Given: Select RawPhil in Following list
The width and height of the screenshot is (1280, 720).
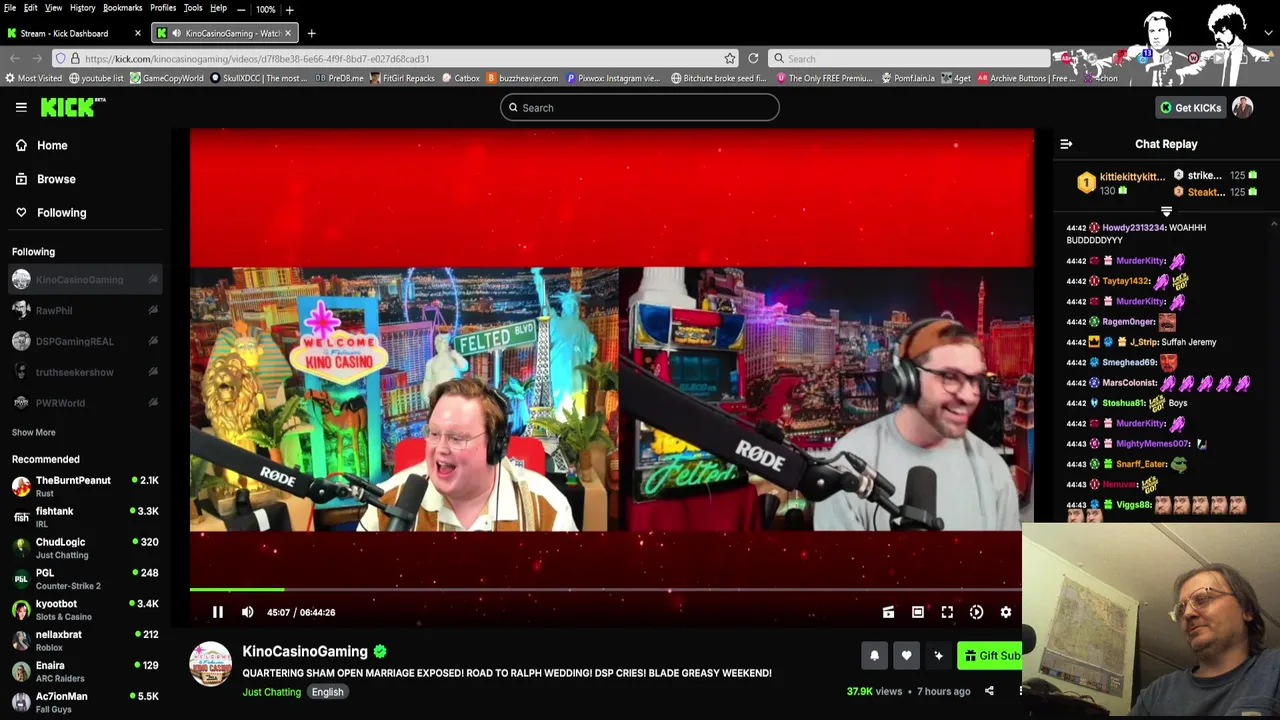Looking at the screenshot, I should 85,310.
